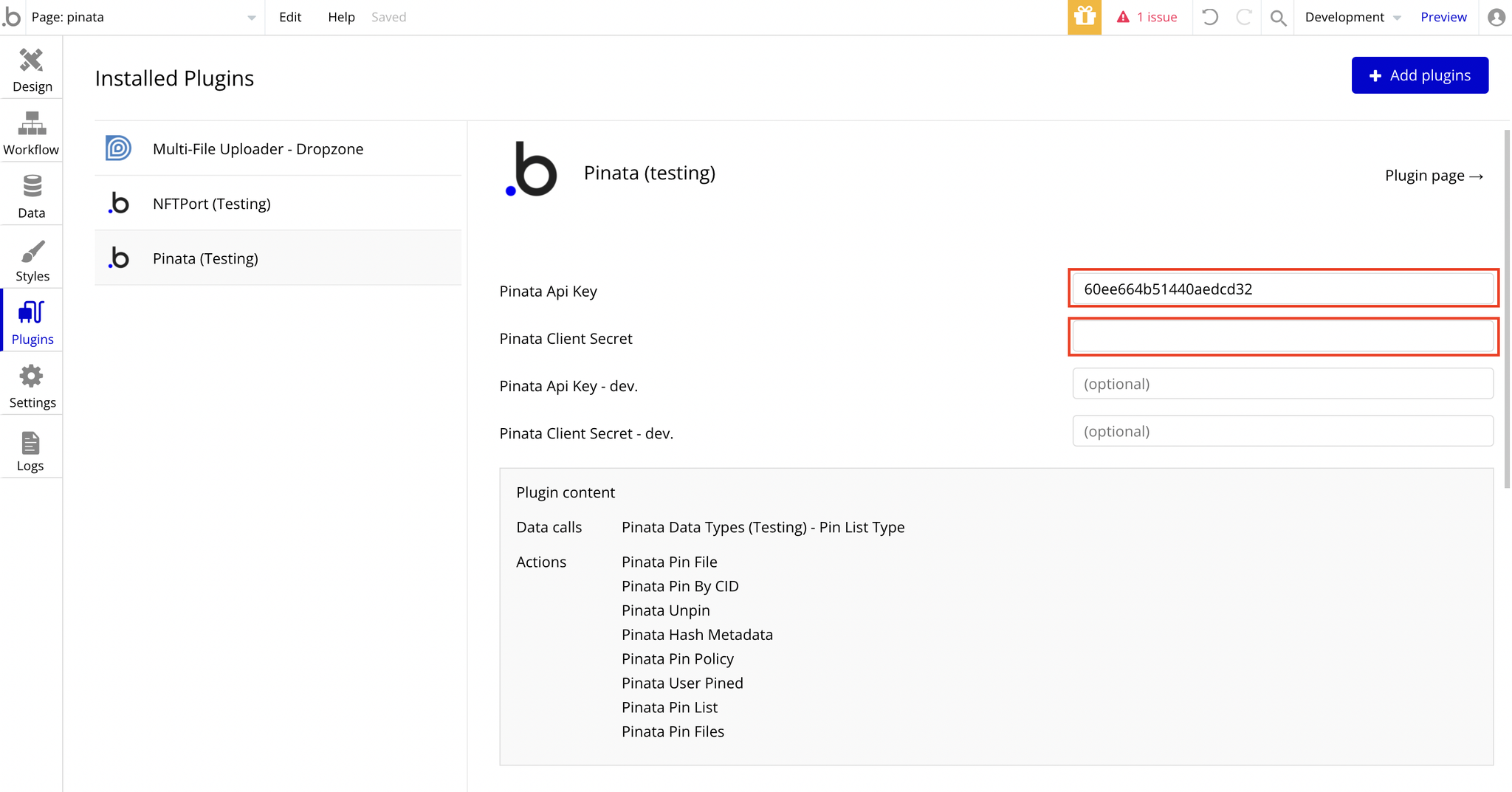Open the Edit menu
Viewport: 1512px width, 792px height.
click(290, 17)
